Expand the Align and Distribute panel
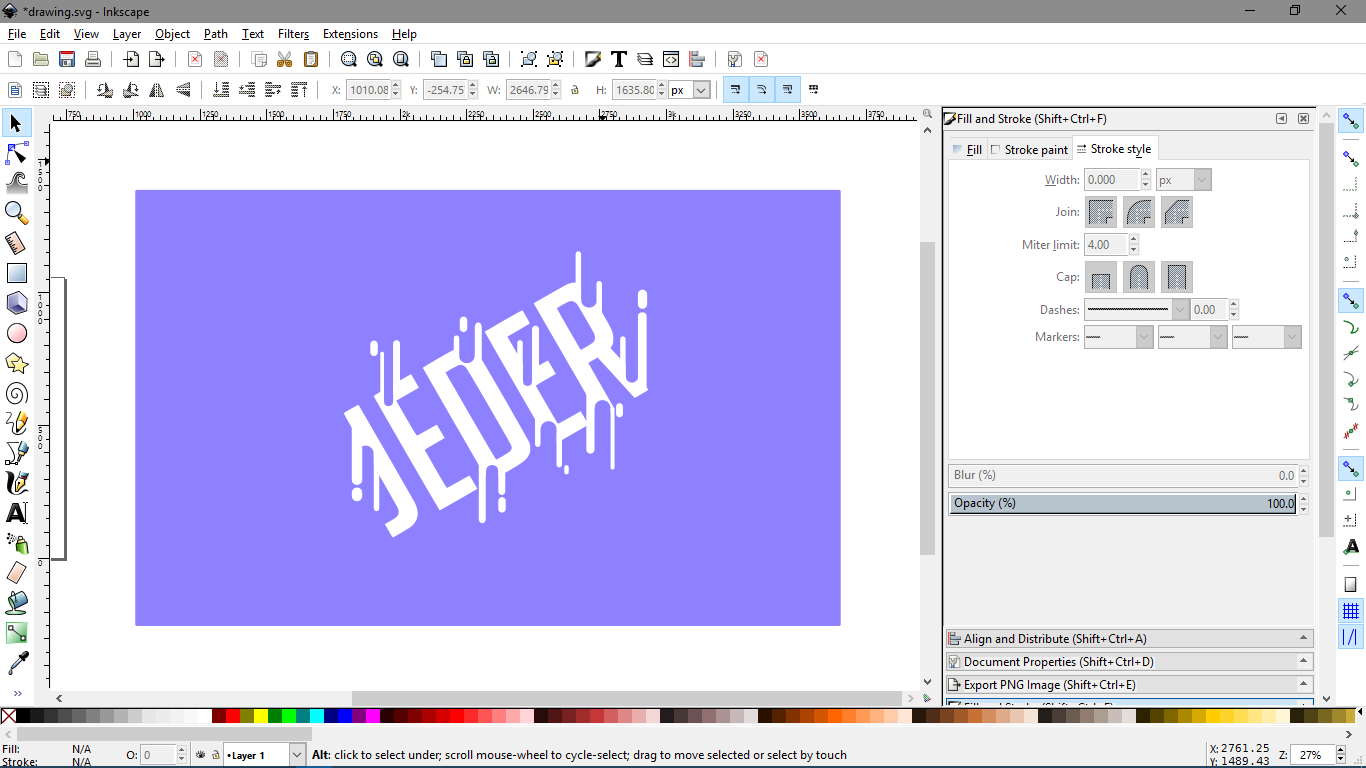Image resolution: width=1366 pixels, height=768 pixels. 1129,638
